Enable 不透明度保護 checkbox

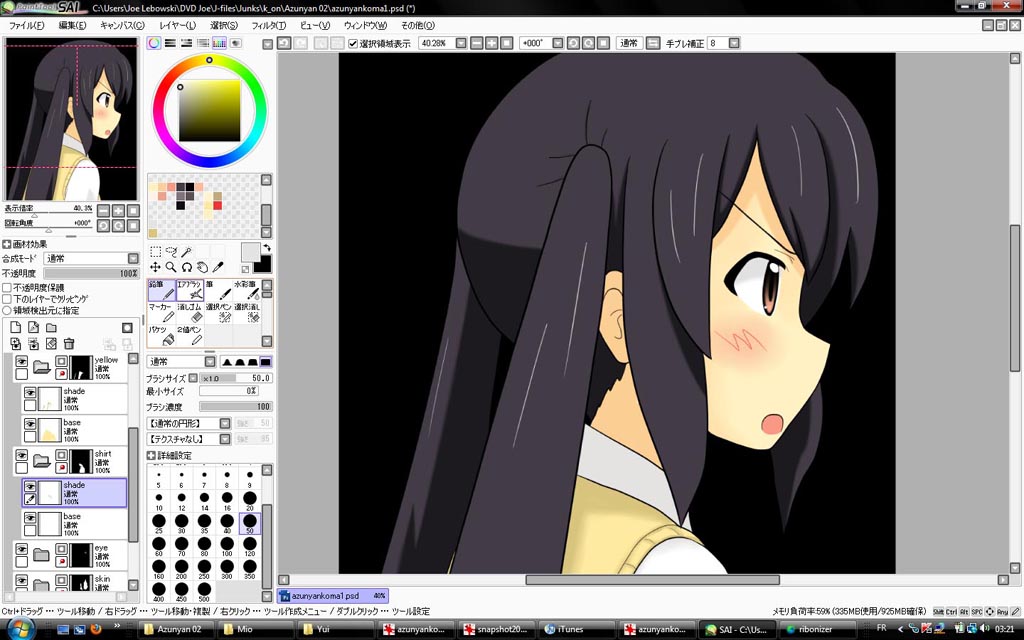pyautogui.click(x=7, y=287)
